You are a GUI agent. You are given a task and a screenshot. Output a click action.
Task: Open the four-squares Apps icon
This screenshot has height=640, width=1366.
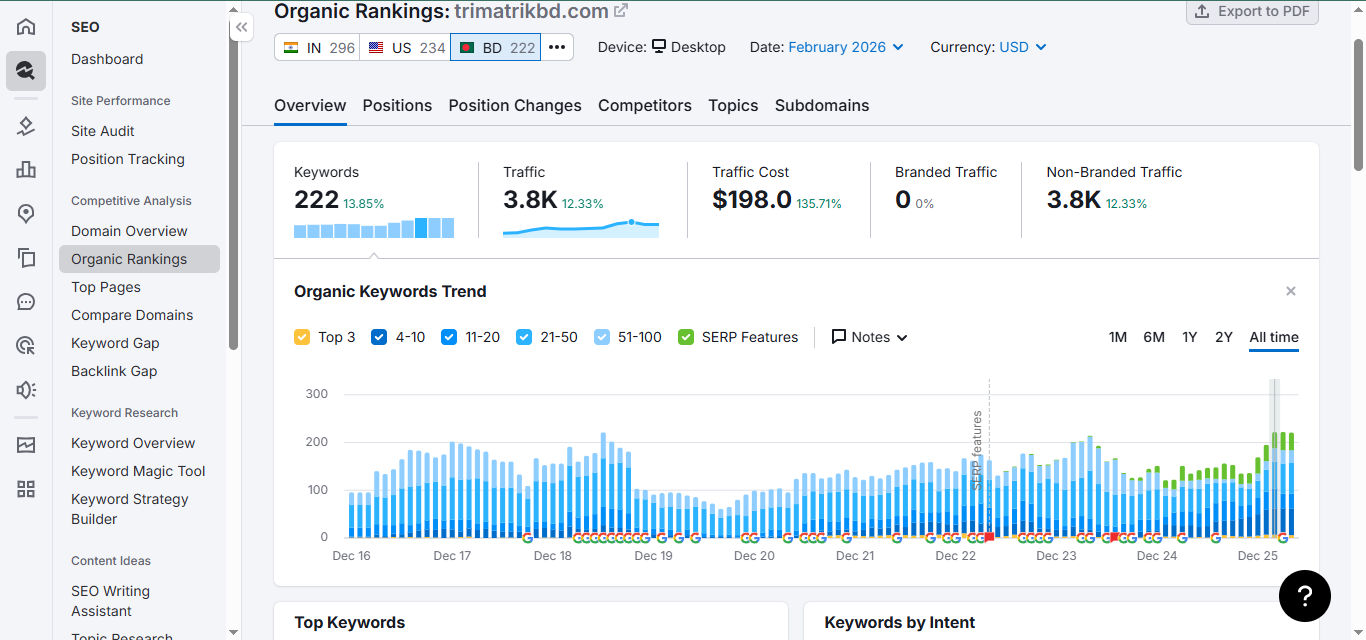point(26,489)
